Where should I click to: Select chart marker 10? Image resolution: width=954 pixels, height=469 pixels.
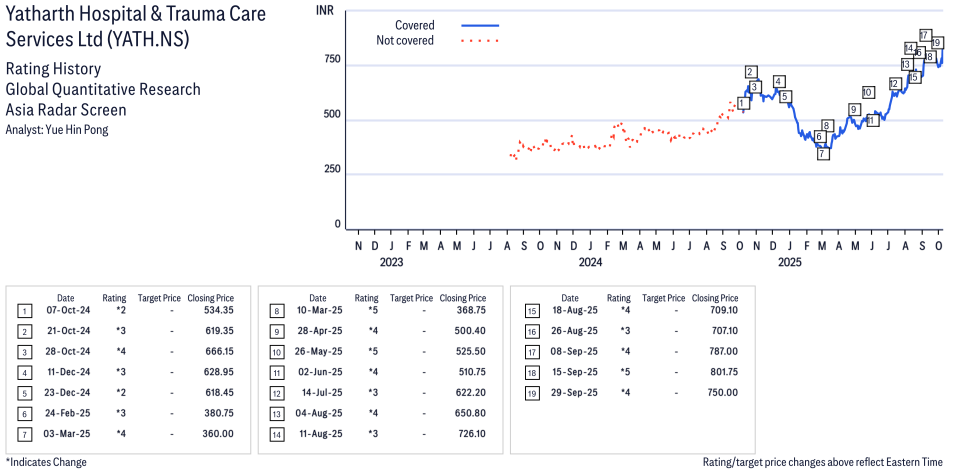tap(867, 92)
